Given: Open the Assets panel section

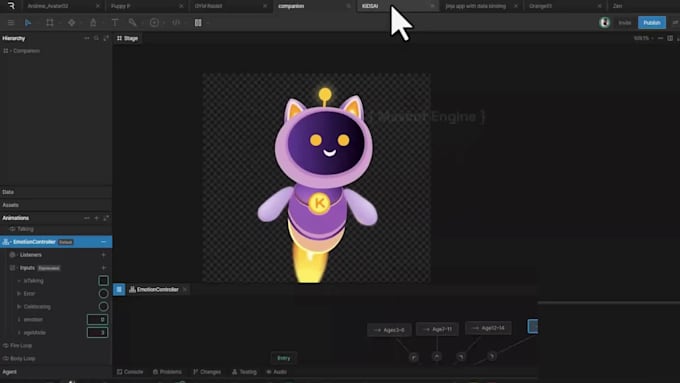Looking at the screenshot, I should [x=56, y=205].
